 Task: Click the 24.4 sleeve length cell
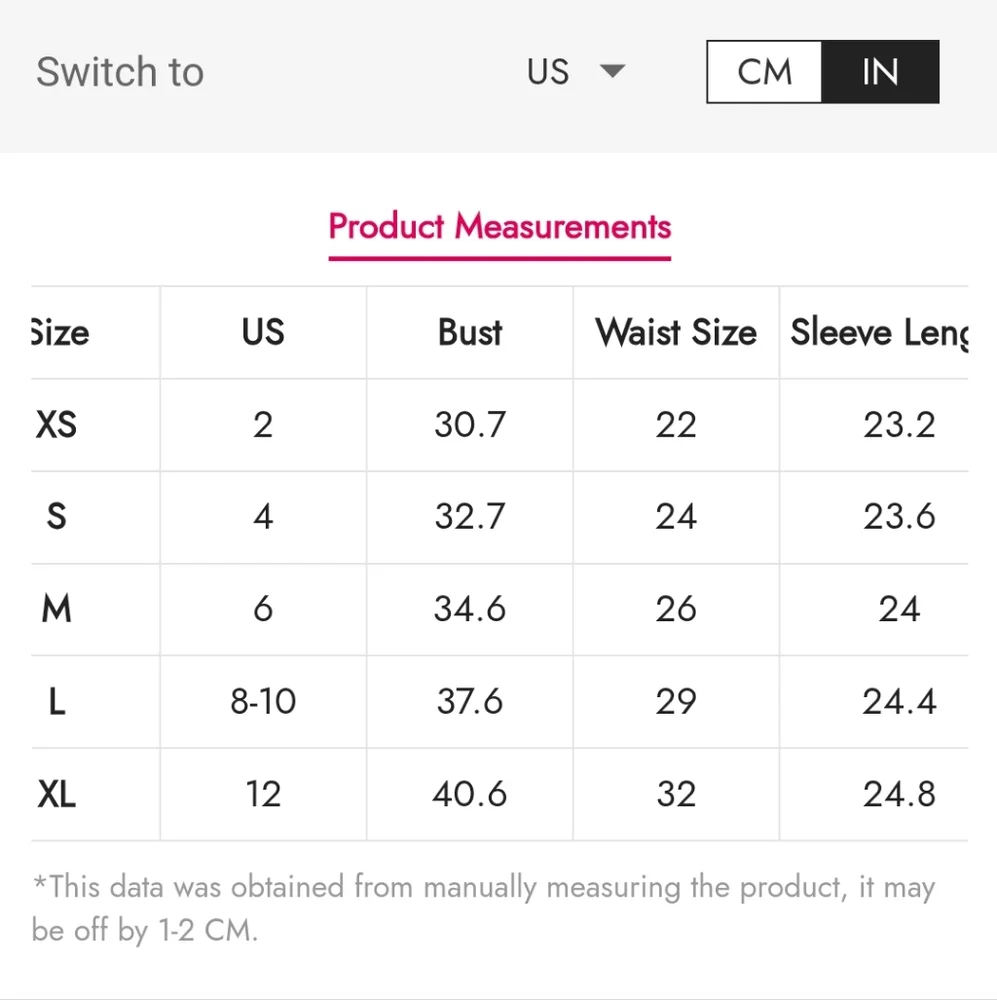tap(899, 702)
